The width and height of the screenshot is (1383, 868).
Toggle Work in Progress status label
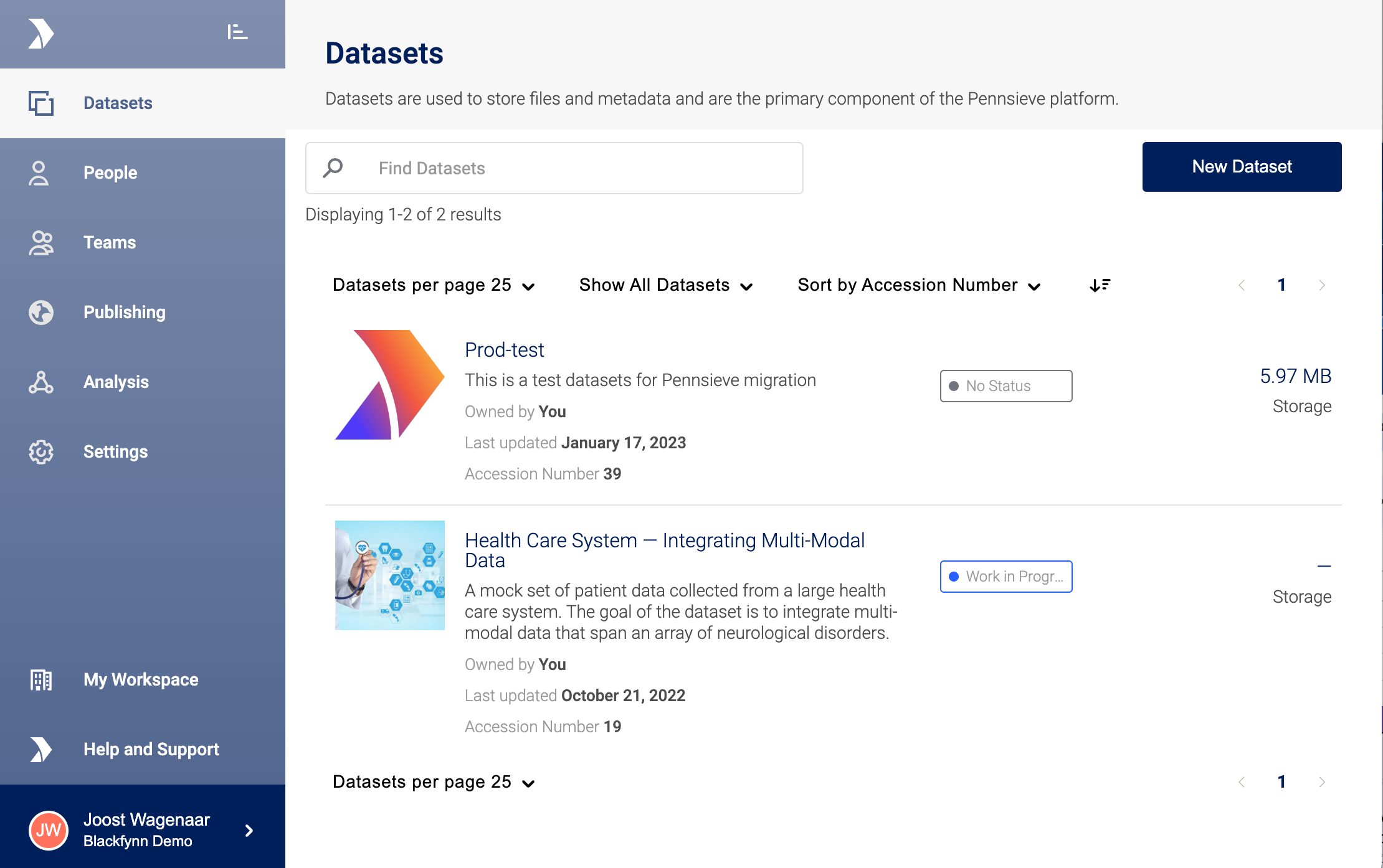click(x=1005, y=576)
